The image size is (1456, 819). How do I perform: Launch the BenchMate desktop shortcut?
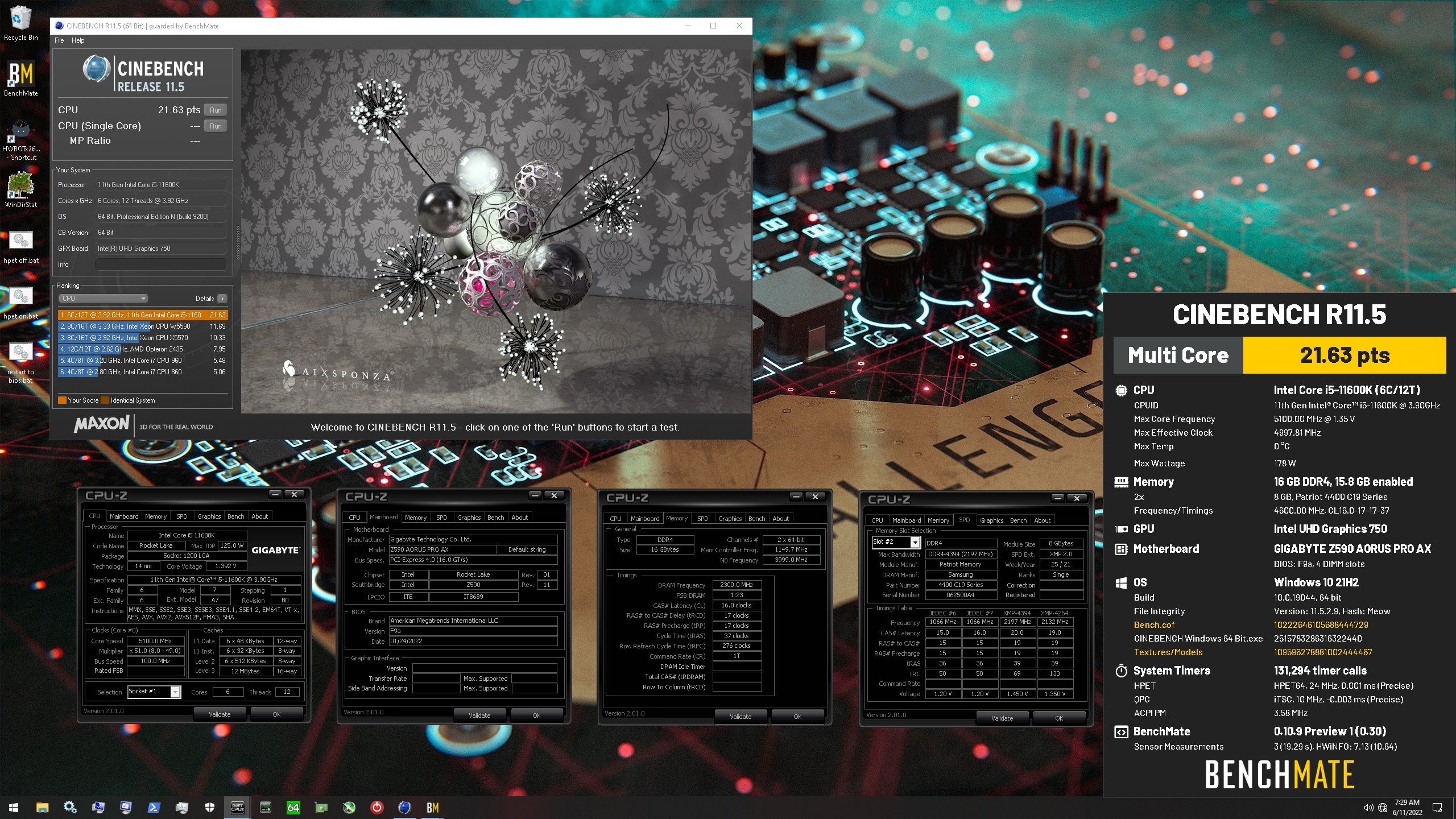click(20, 78)
